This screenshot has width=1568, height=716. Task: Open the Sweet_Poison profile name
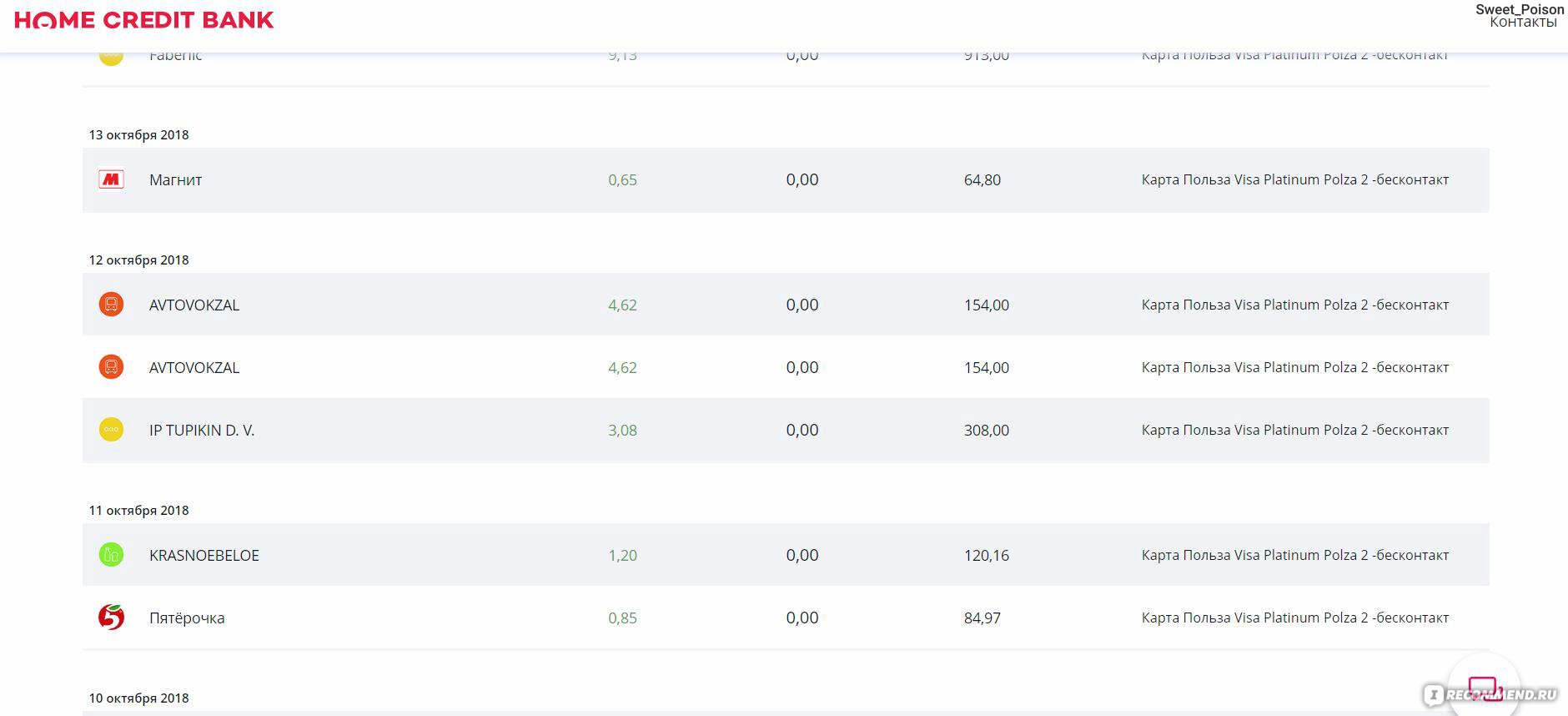point(1520,9)
